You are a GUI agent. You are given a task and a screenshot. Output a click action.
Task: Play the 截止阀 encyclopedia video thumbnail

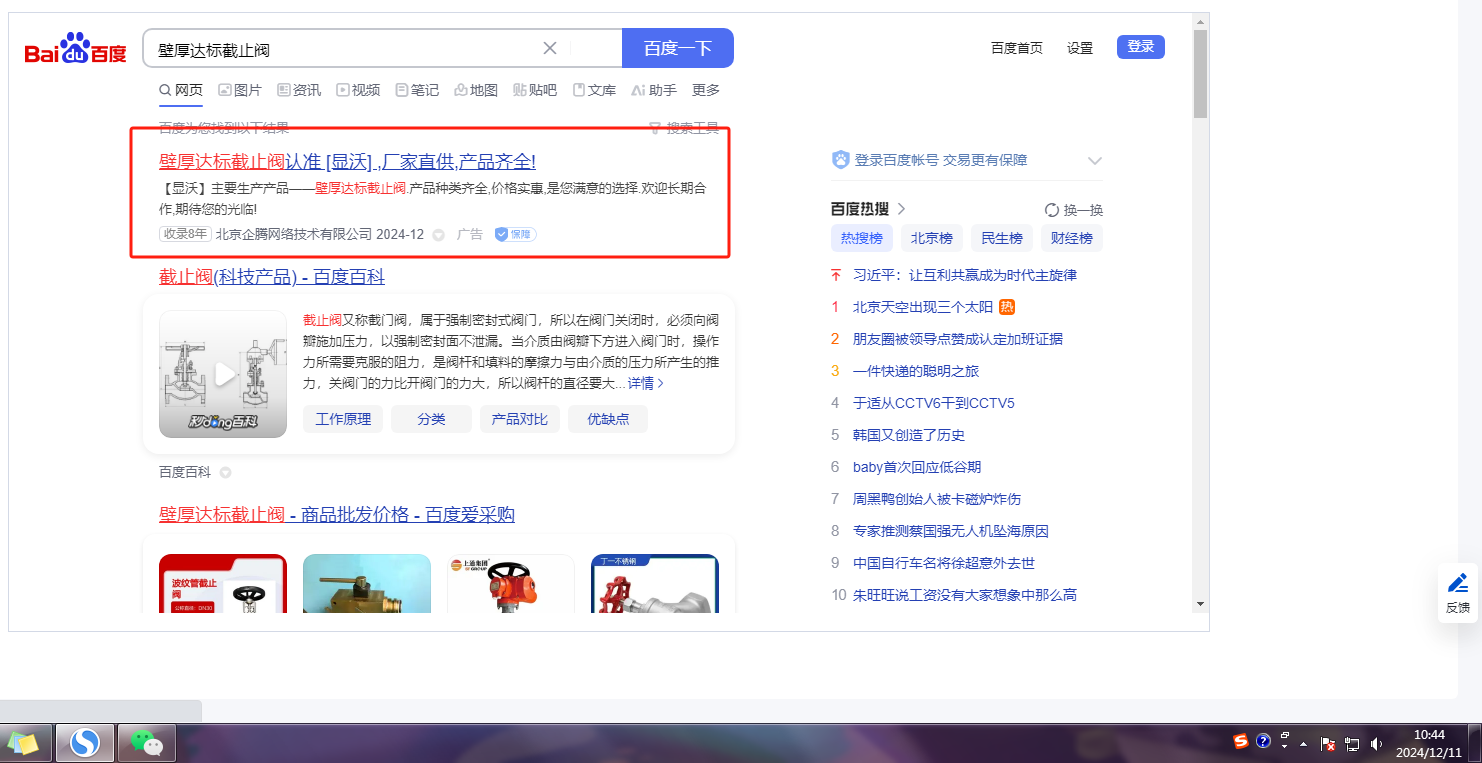pyautogui.click(x=223, y=374)
